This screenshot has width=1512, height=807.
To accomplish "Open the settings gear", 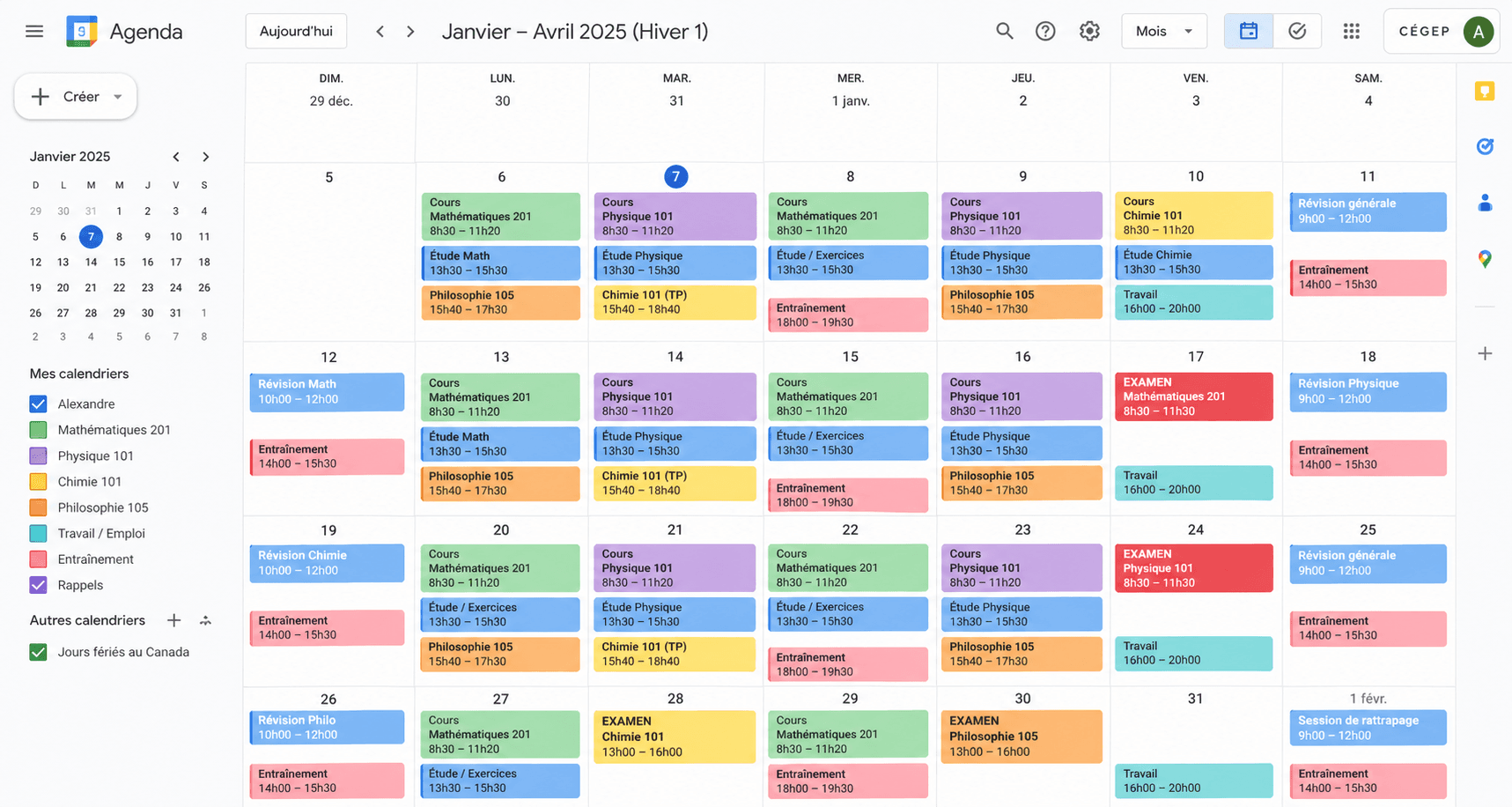I will 1089,30.
